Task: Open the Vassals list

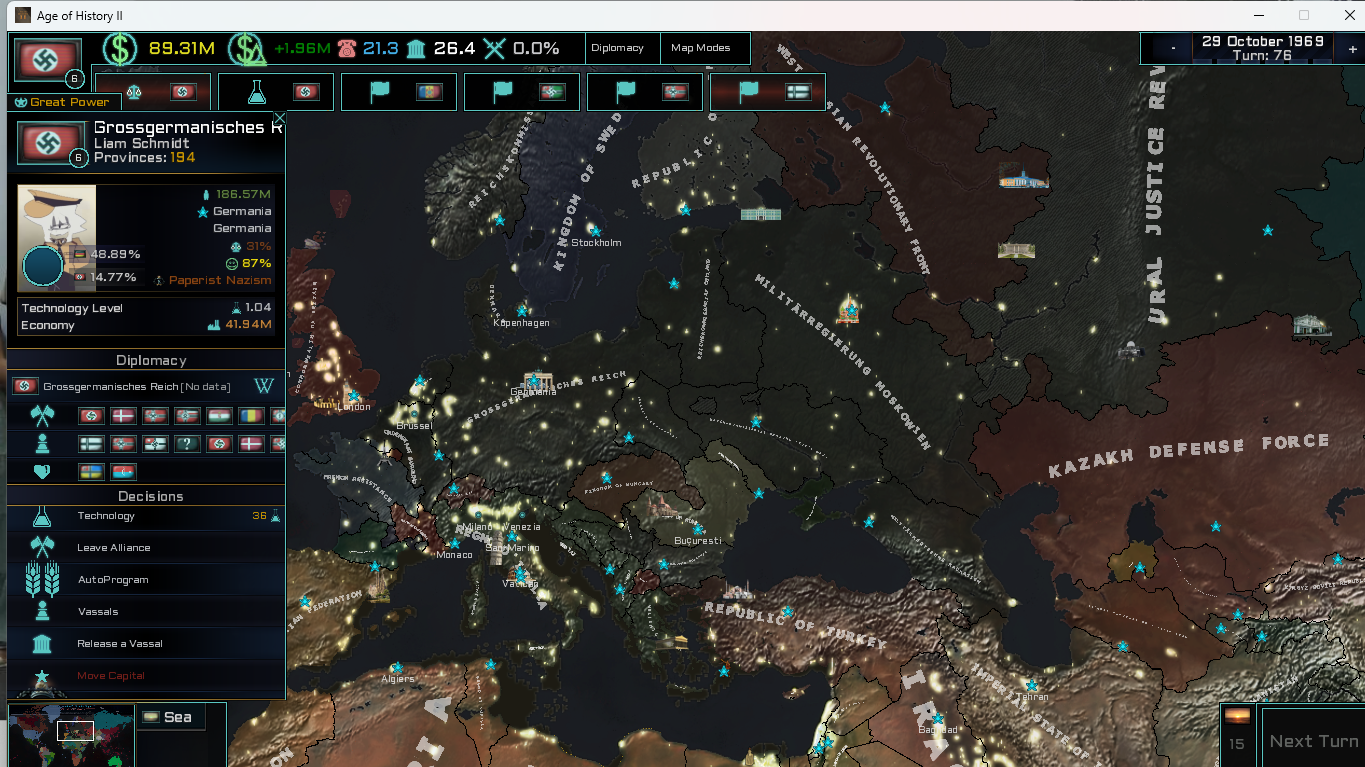Action: point(98,612)
